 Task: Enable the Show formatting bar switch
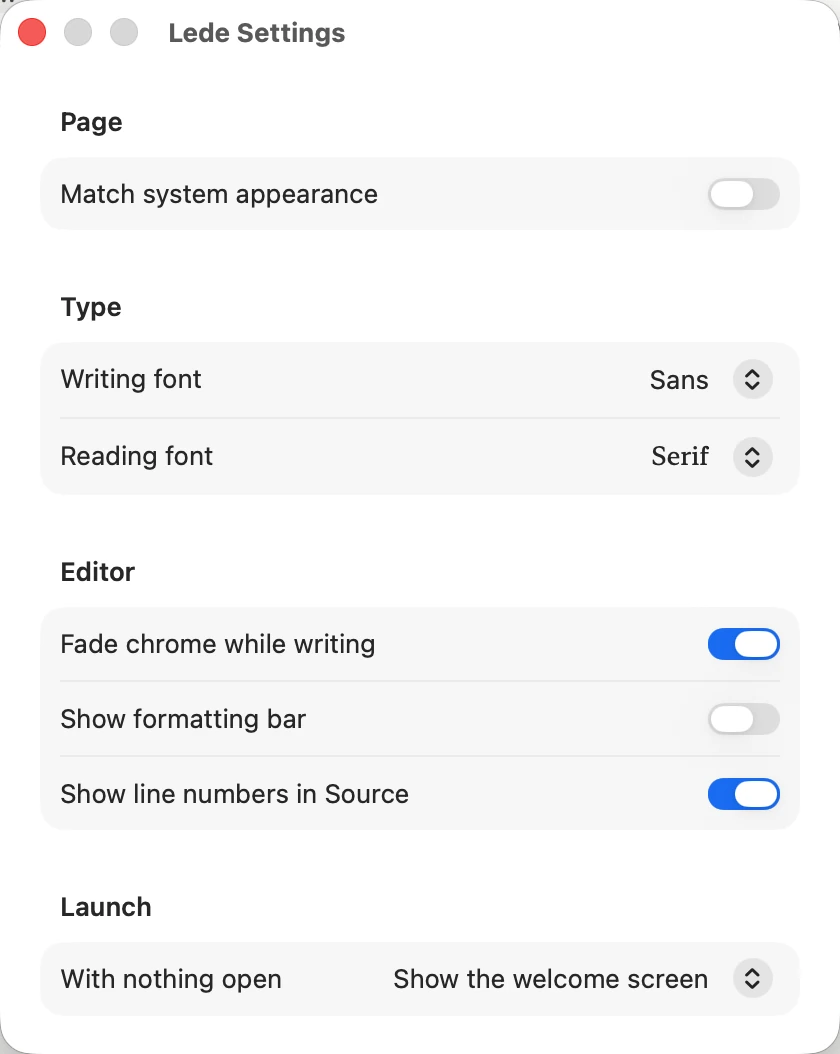pos(744,719)
